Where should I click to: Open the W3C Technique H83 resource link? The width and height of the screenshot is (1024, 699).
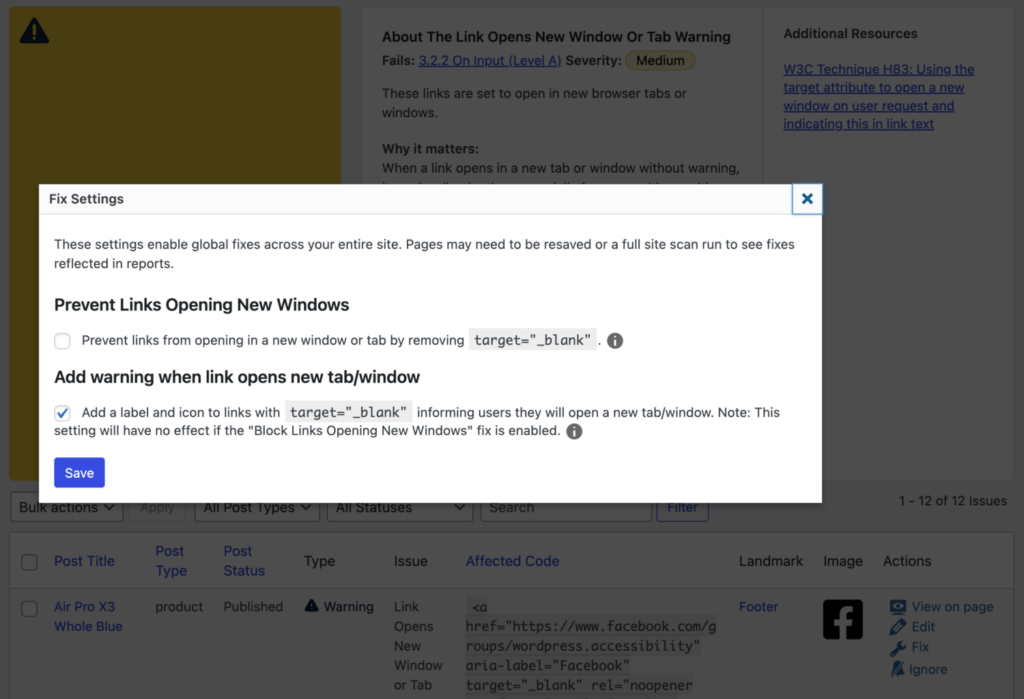(880, 96)
